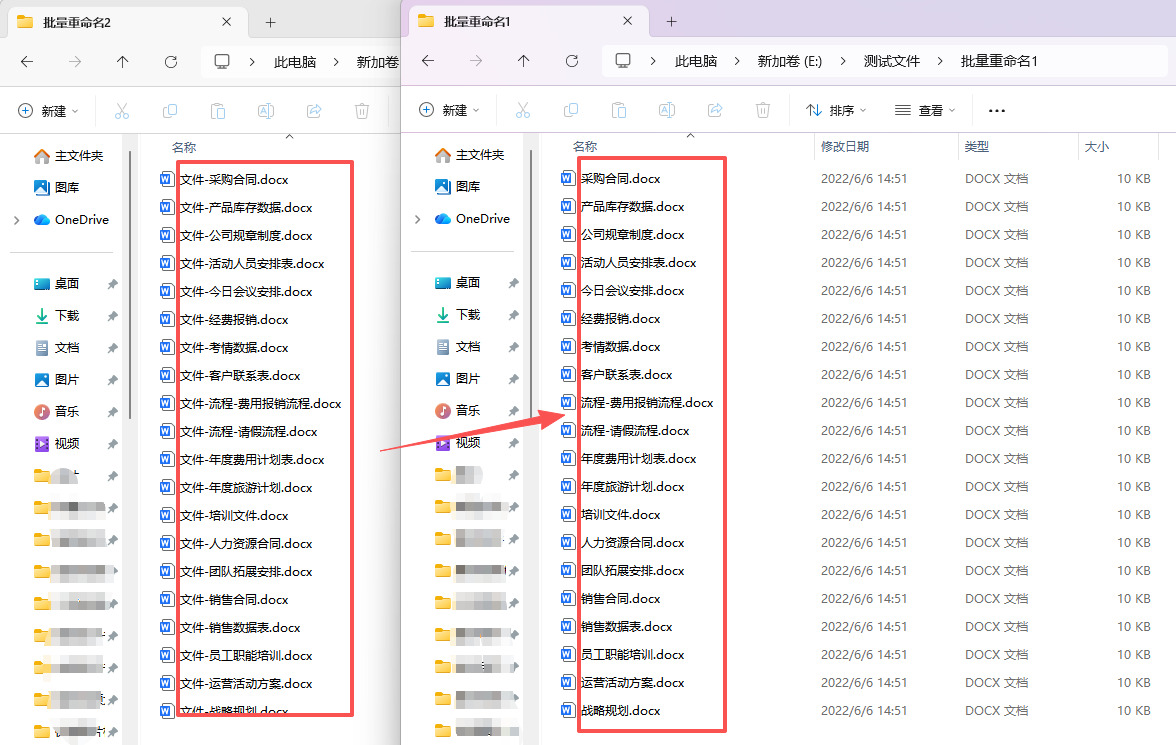1176x745 pixels.
Task: Click Share icon in 批量重命名2 window
Action: 314,111
